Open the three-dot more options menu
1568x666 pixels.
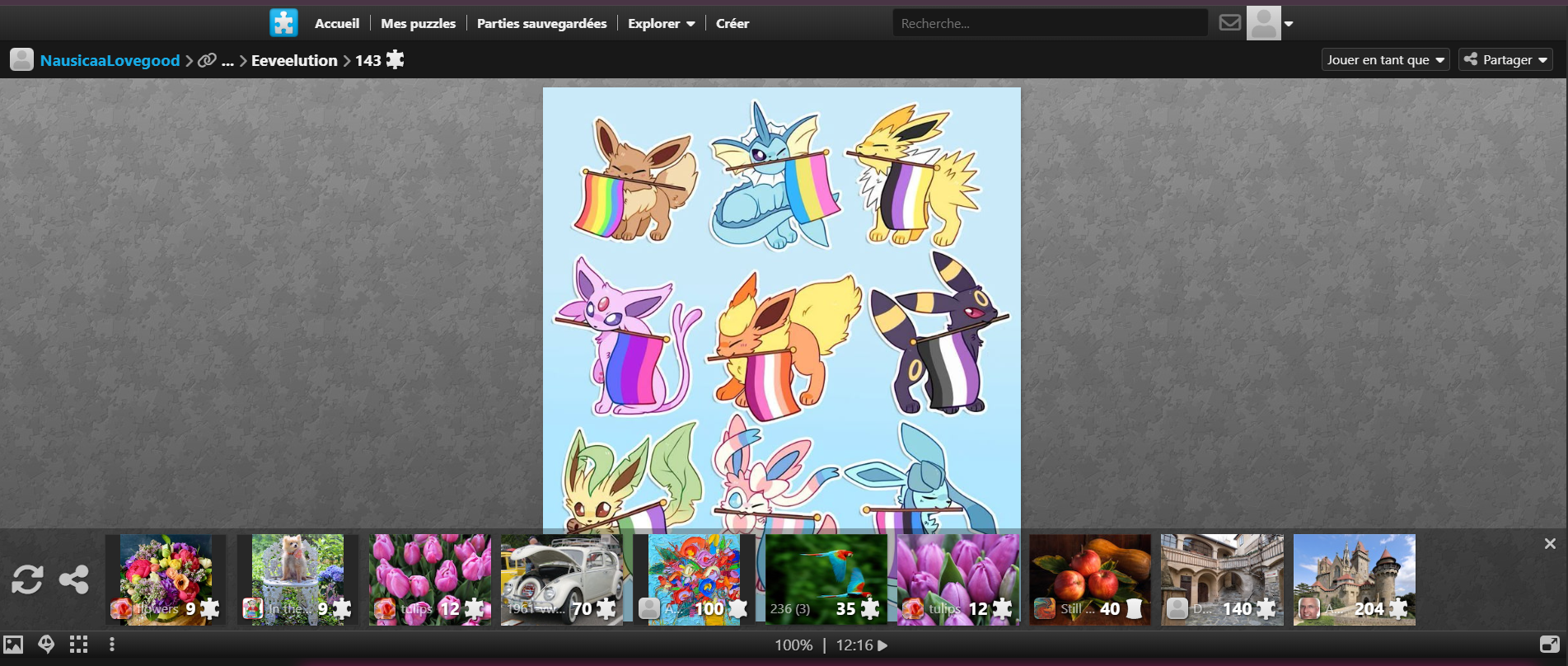(x=112, y=645)
